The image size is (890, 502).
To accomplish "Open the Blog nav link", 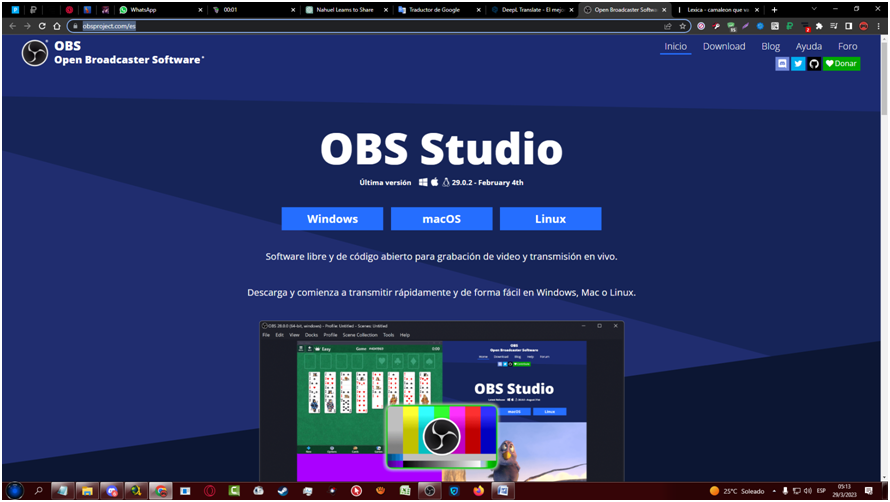I will [770, 47].
